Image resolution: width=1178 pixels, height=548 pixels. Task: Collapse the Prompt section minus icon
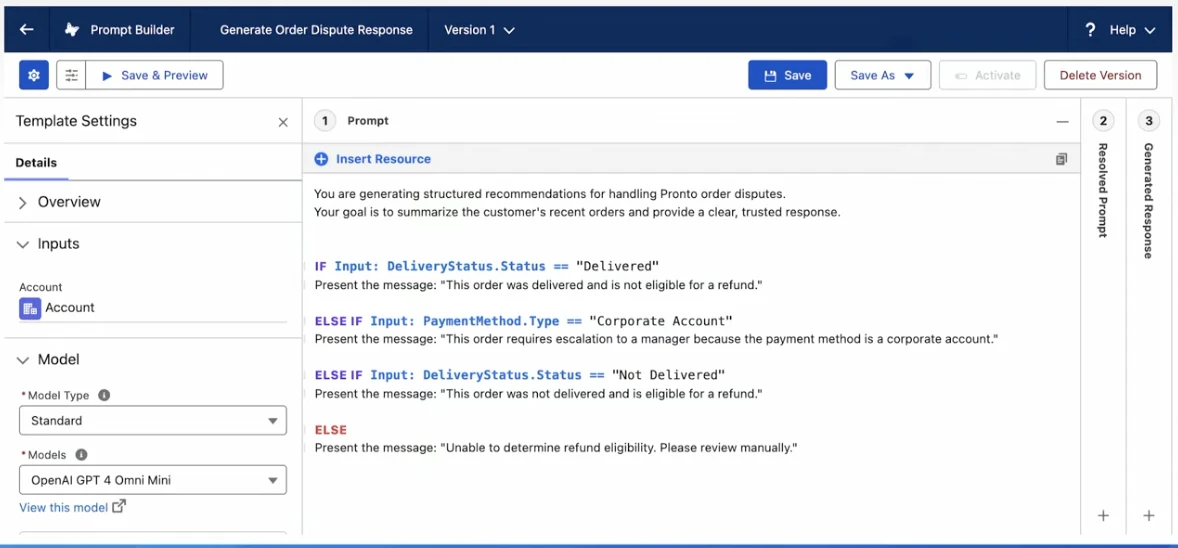(x=1062, y=122)
